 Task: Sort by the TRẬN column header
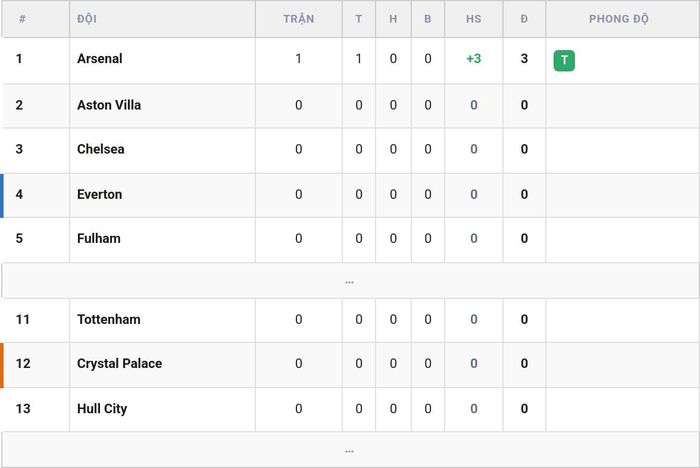pos(299,19)
